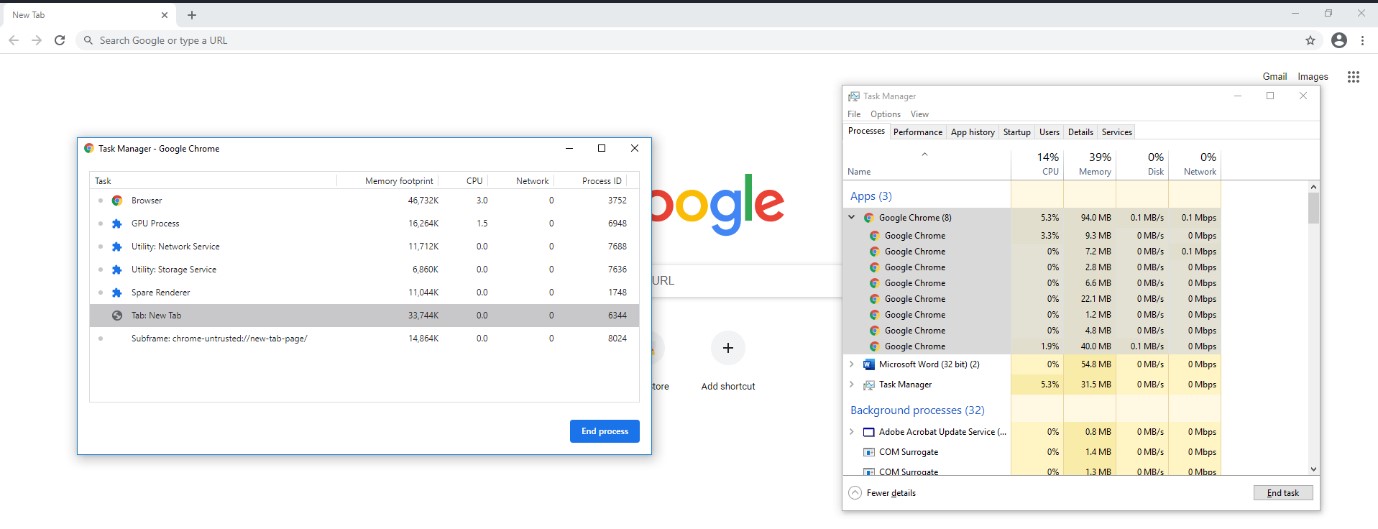Reload the page with the refresh icon

click(x=60, y=40)
